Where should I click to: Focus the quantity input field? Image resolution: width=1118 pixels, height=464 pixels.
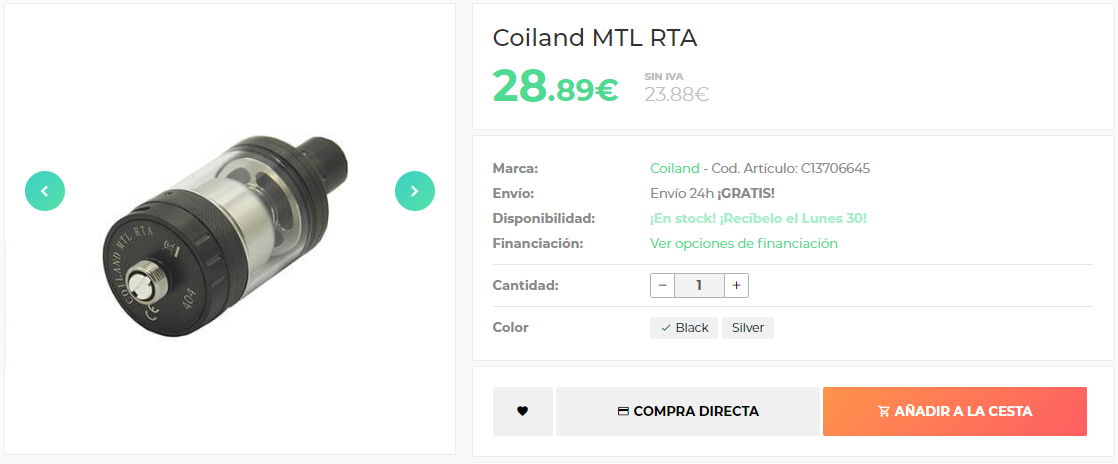[x=699, y=285]
